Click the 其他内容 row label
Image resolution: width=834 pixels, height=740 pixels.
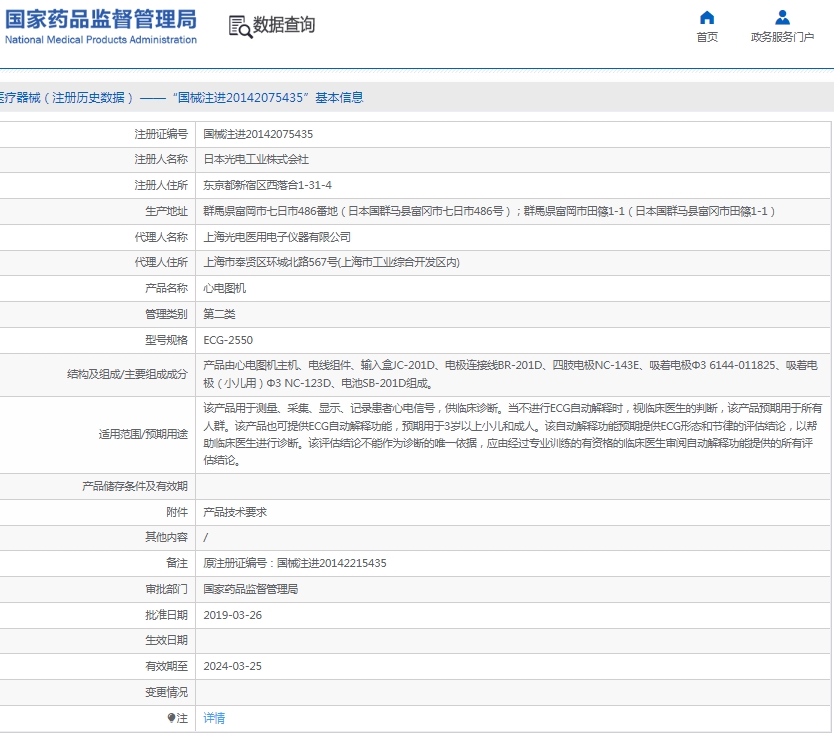coord(166,538)
